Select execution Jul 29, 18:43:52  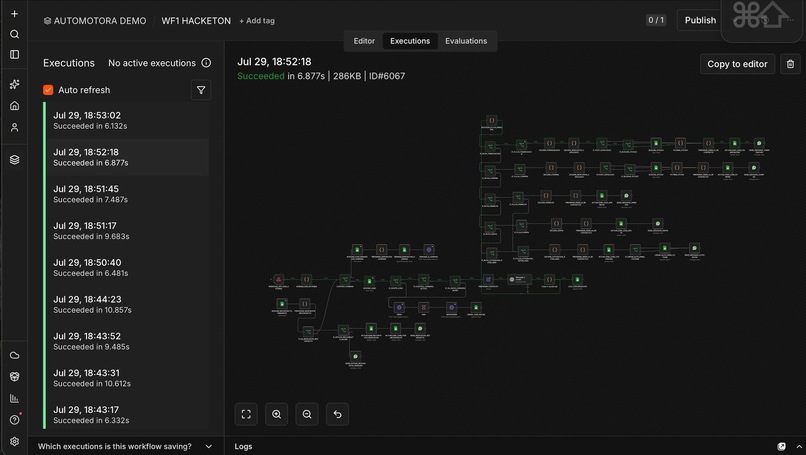(126, 341)
